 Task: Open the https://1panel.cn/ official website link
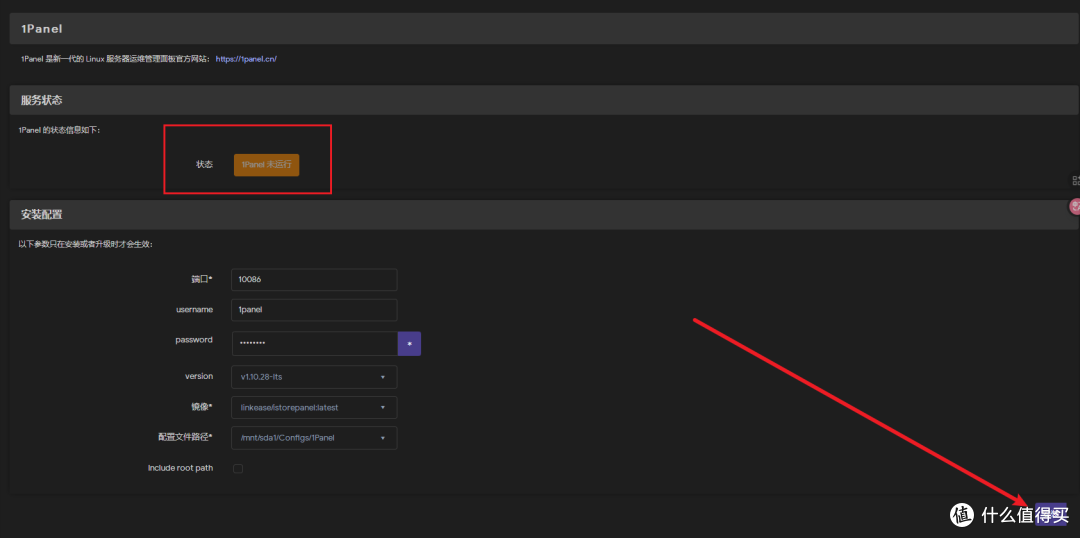tap(246, 59)
